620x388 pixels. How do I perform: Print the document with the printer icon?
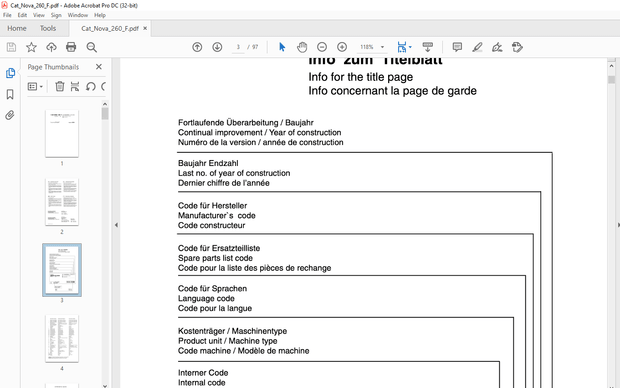[x=71, y=47]
